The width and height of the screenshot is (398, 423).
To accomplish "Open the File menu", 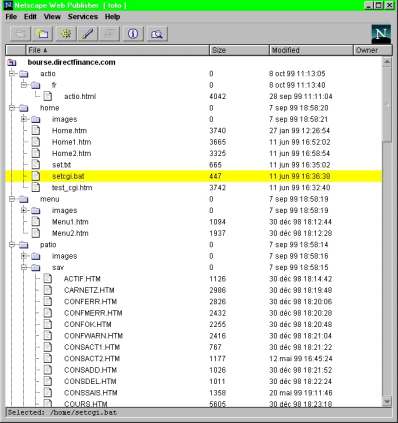I will pos(11,17).
